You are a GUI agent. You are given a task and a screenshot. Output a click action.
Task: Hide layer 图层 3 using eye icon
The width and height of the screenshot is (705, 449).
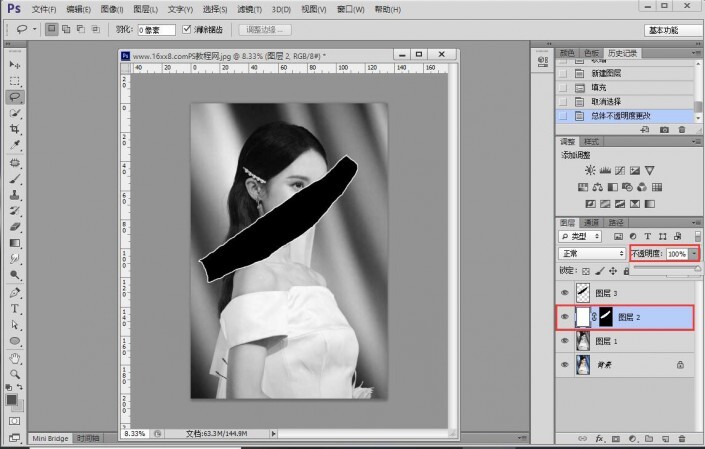(566, 294)
